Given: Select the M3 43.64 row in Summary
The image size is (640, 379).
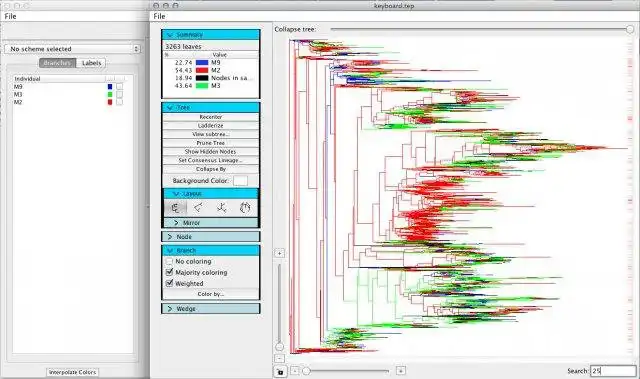Looking at the screenshot, I should coord(211,86).
